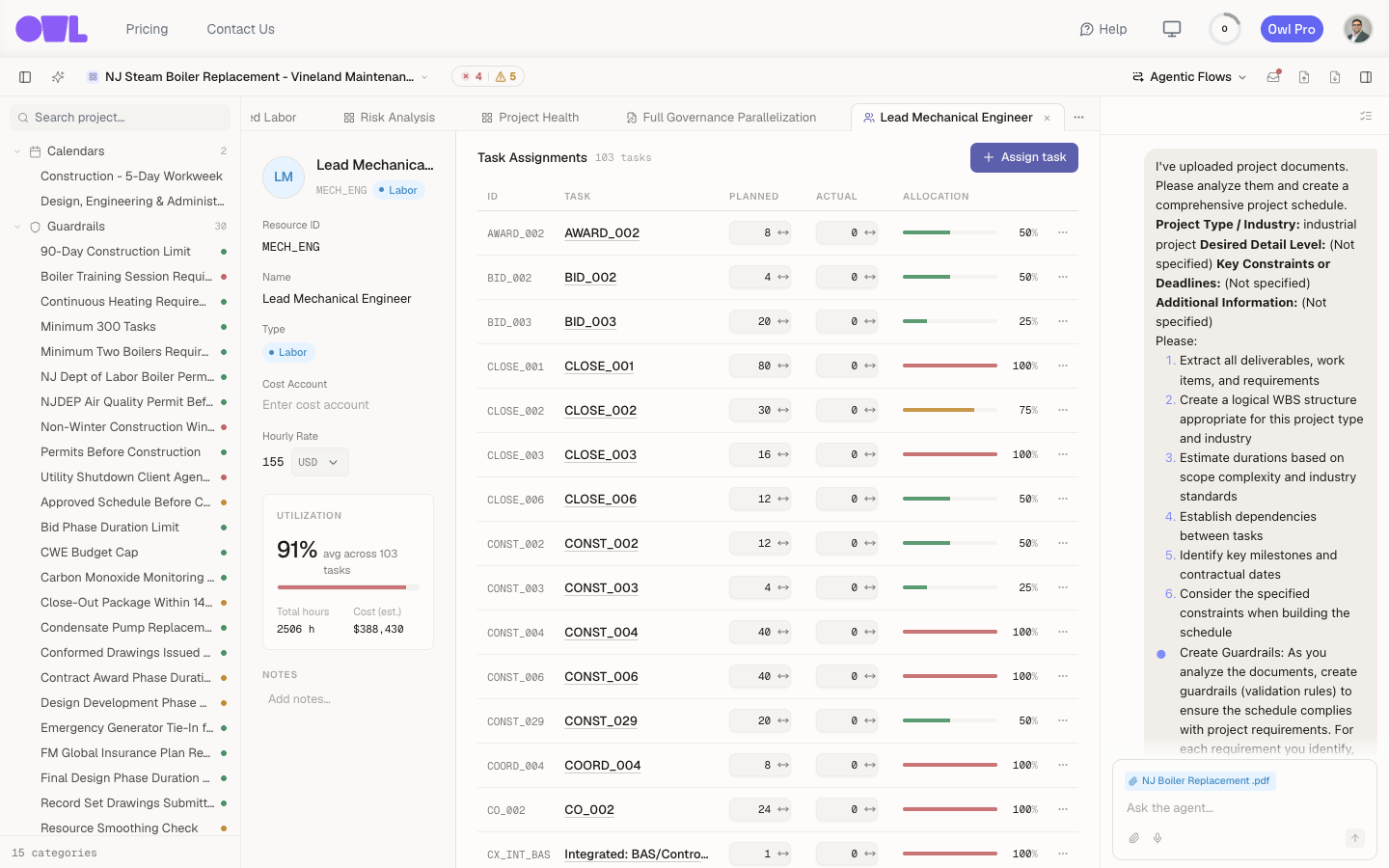Select Construction - 5-Day Workweek calendar

click(x=131, y=176)
